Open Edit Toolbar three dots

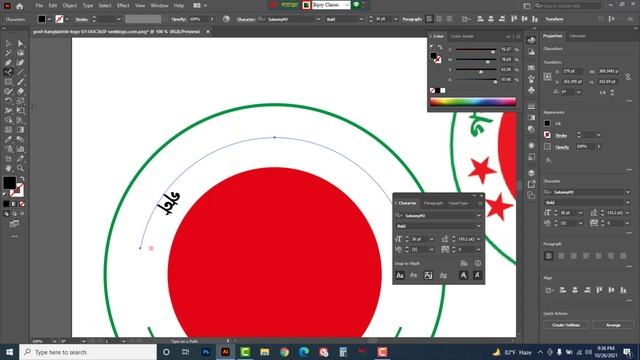[14, 236]
